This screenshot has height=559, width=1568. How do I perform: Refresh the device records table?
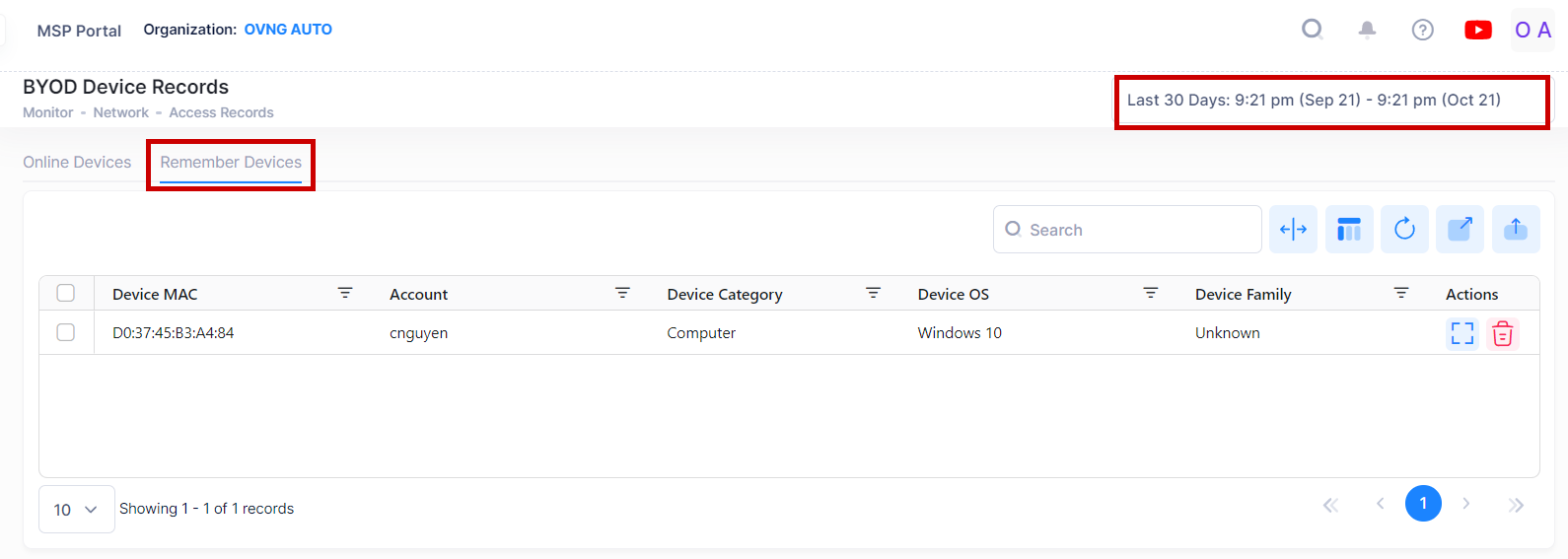(x=1404, y=230)
